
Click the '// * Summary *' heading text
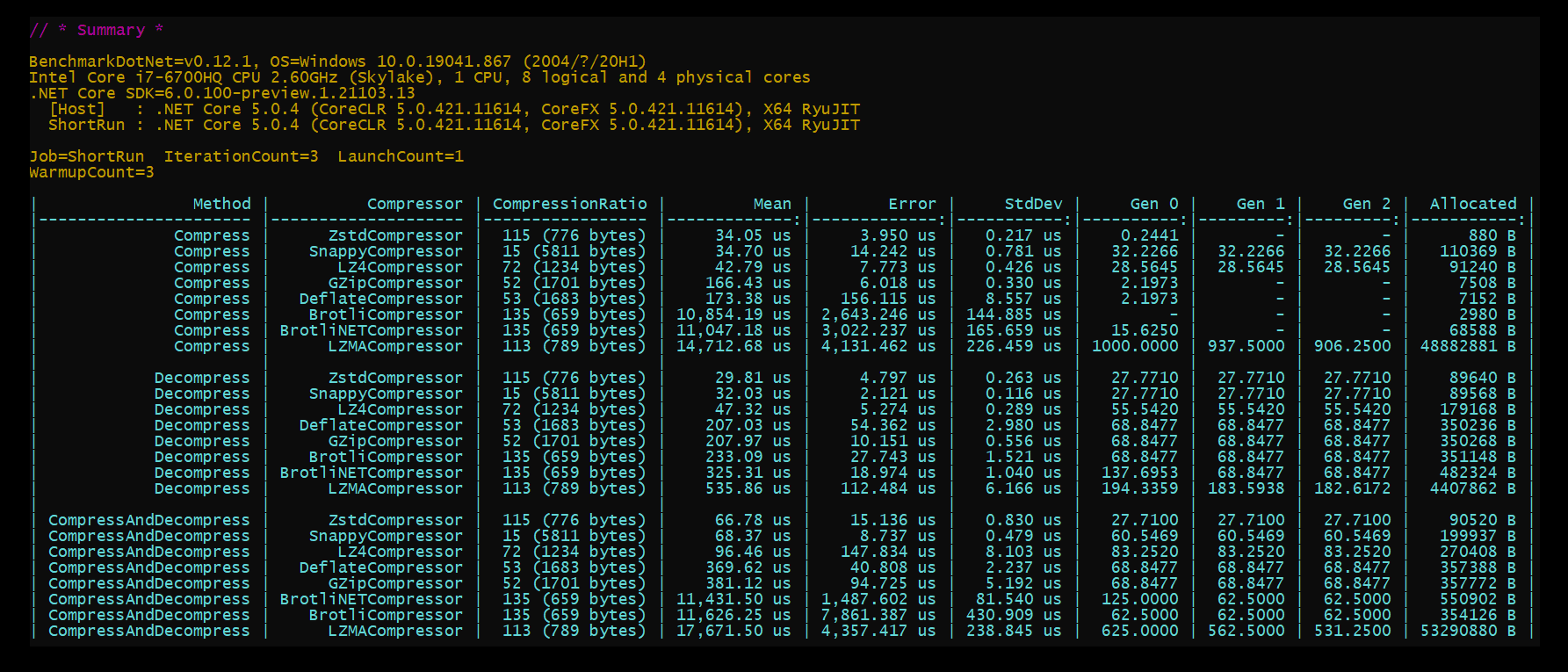pyautogui.click(x=97, y=30)
